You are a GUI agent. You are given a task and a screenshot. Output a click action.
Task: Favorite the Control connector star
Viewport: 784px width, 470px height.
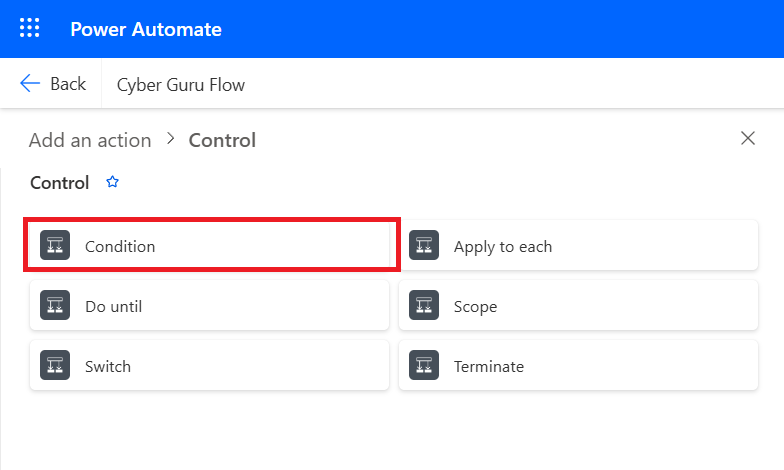pyautogui.click(x=112, y=182)
